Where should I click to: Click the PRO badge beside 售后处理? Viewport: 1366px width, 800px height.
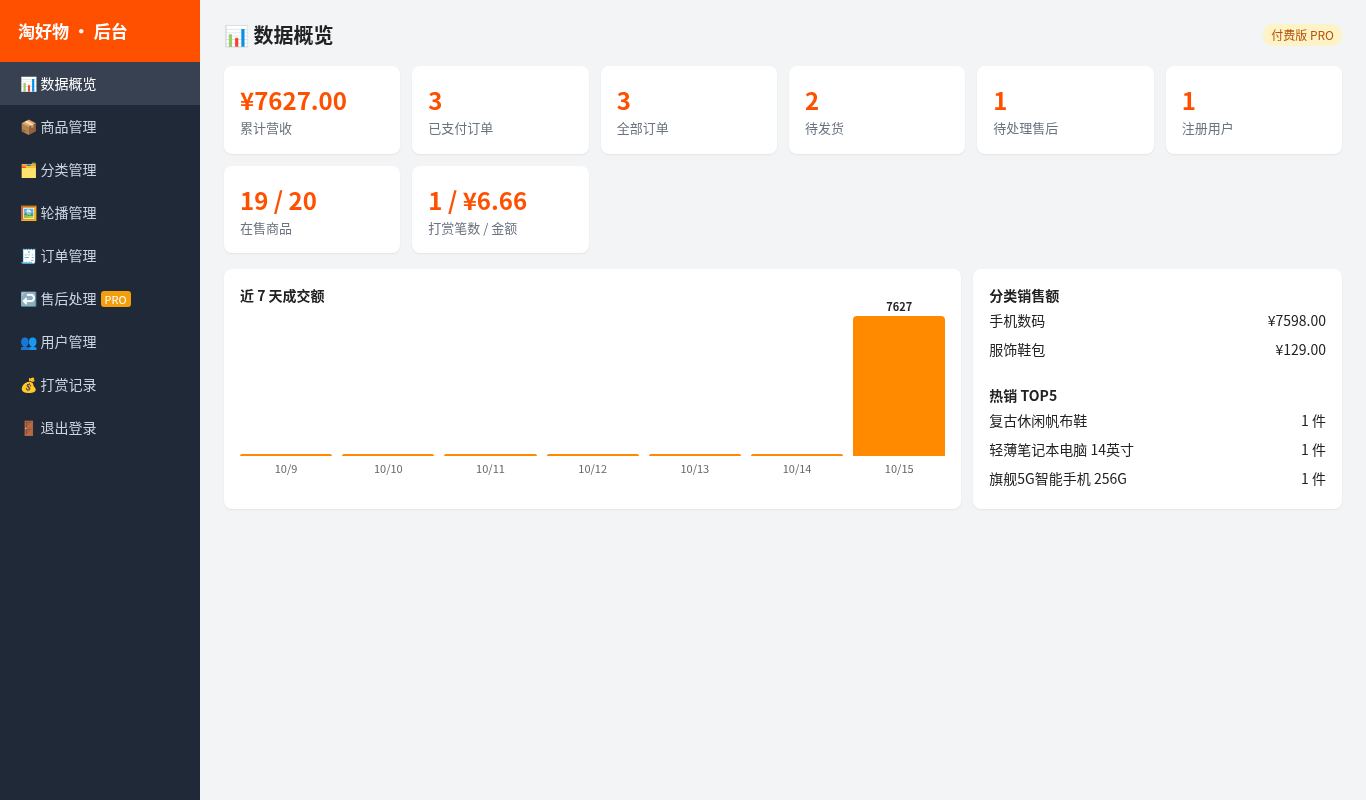[116, 299]
